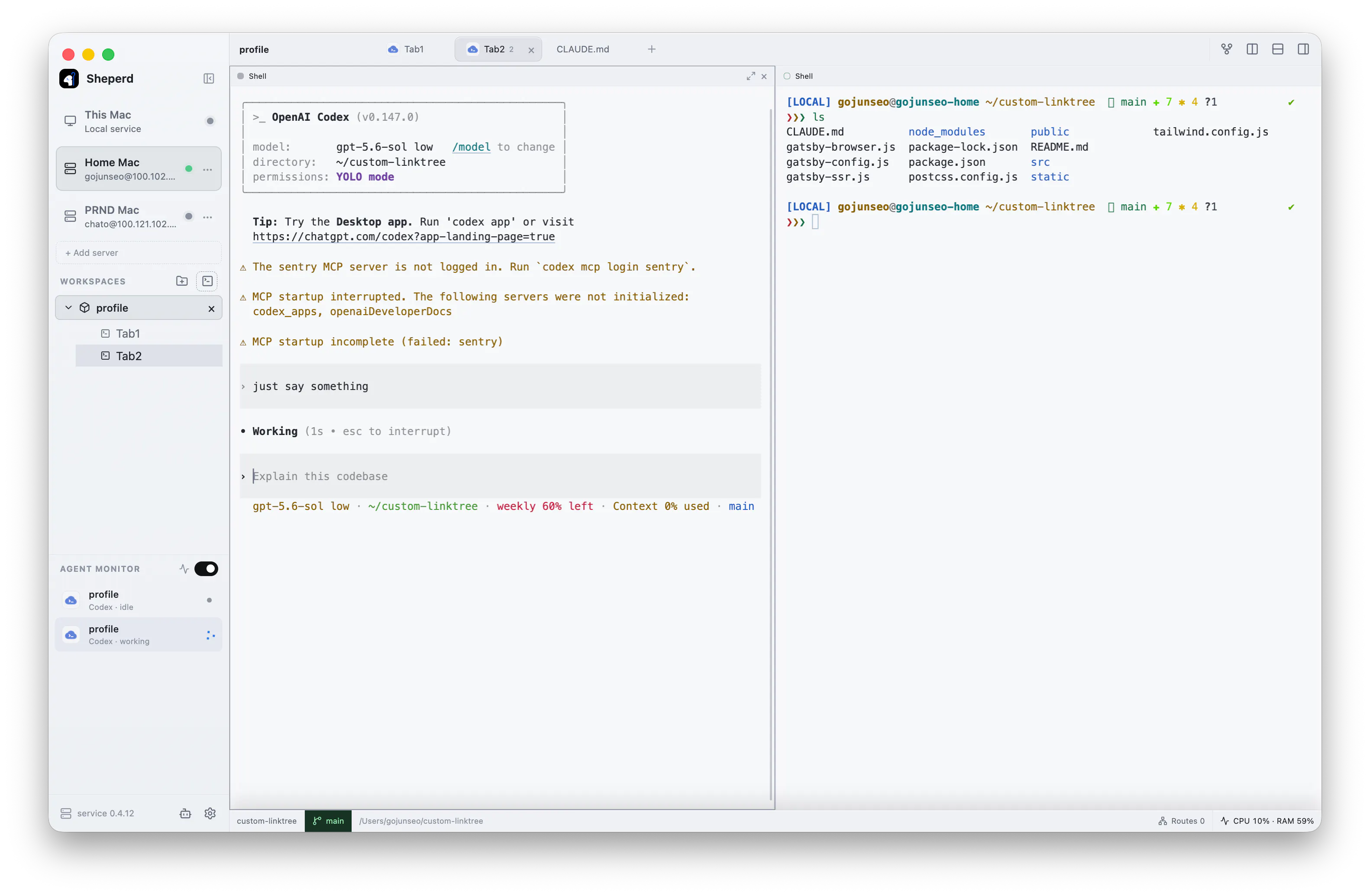
Task: Click Home Mac green status dot
Action: [x=188, y=169]
